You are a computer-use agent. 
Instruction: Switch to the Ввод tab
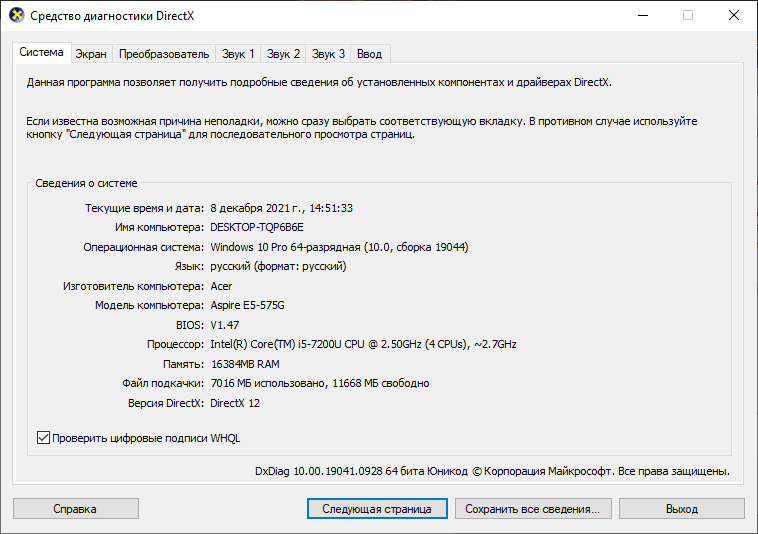click(x=369, y=54)
